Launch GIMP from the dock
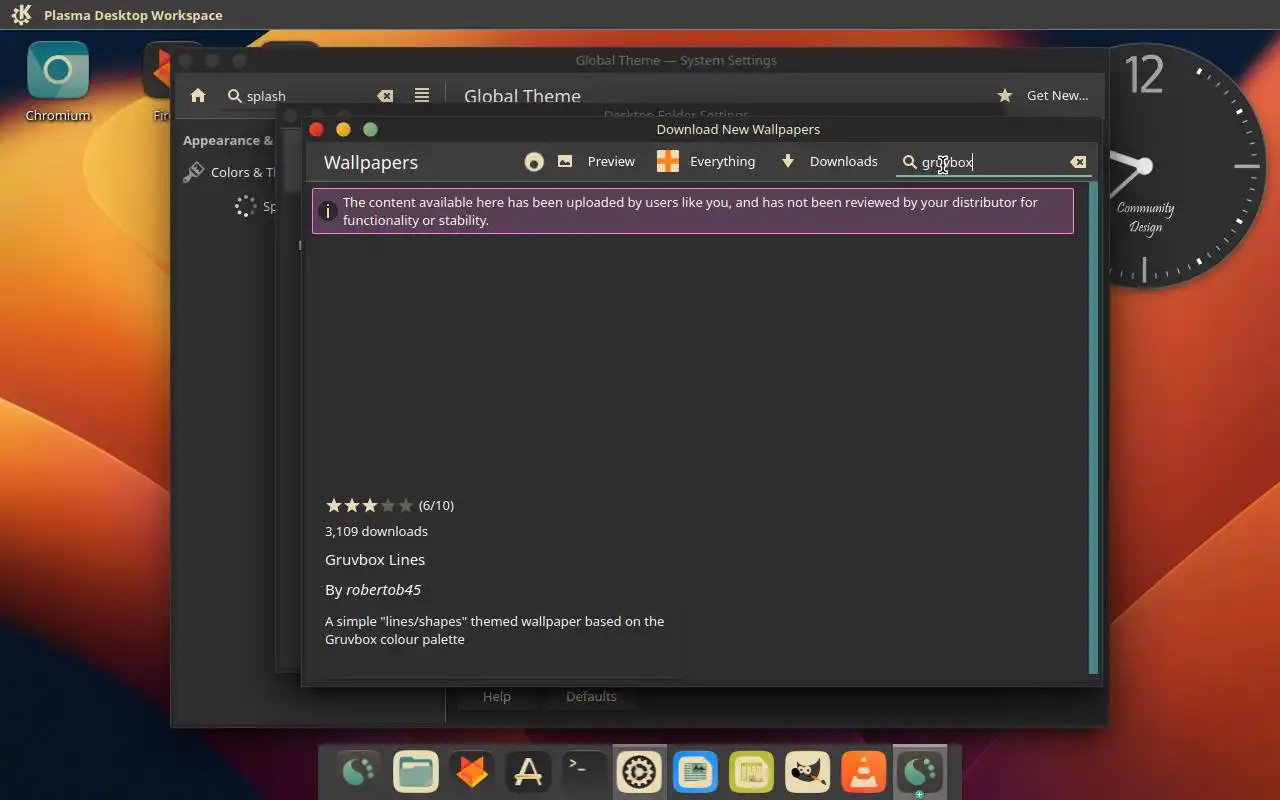The height and width of the screenshot is (800, 1280). pyautogui.click(x=807, y=771)
